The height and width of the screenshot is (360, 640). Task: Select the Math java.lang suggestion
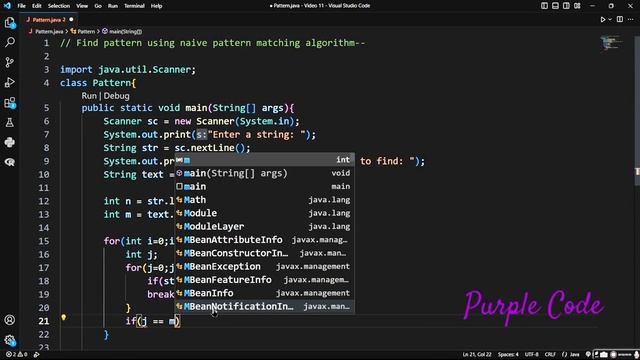(x=264, y=200)
